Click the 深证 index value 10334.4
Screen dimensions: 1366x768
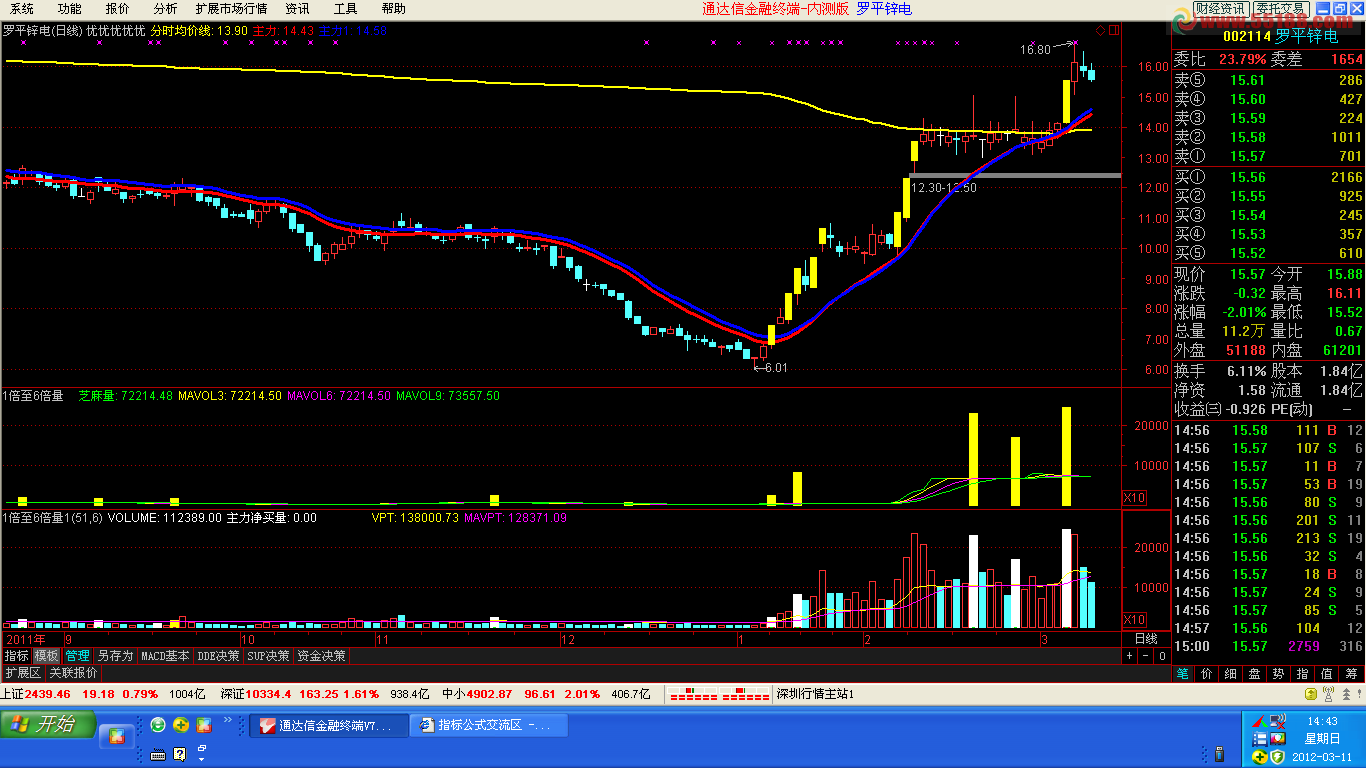[270, 694]
